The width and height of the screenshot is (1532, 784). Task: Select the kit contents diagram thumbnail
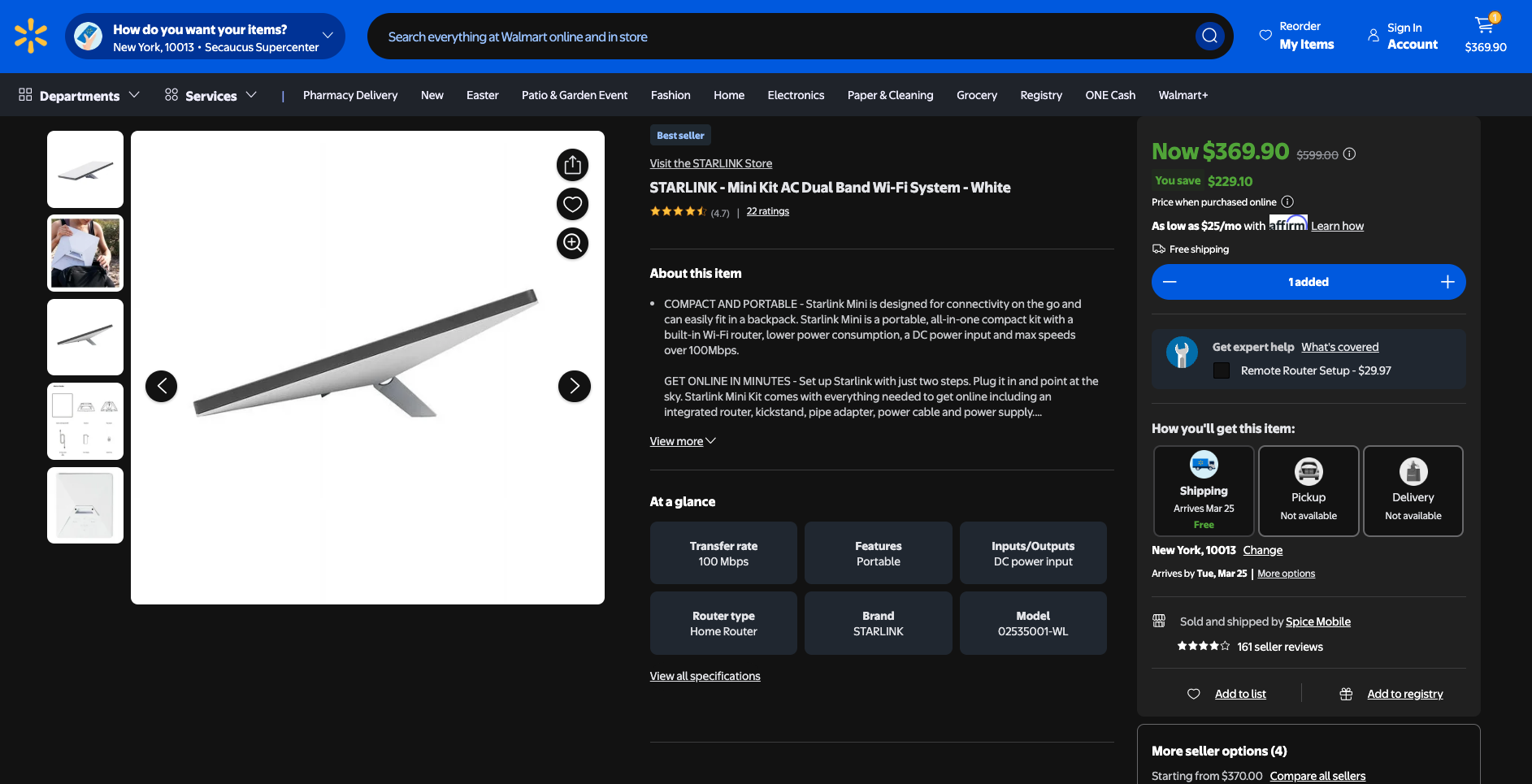85,421
